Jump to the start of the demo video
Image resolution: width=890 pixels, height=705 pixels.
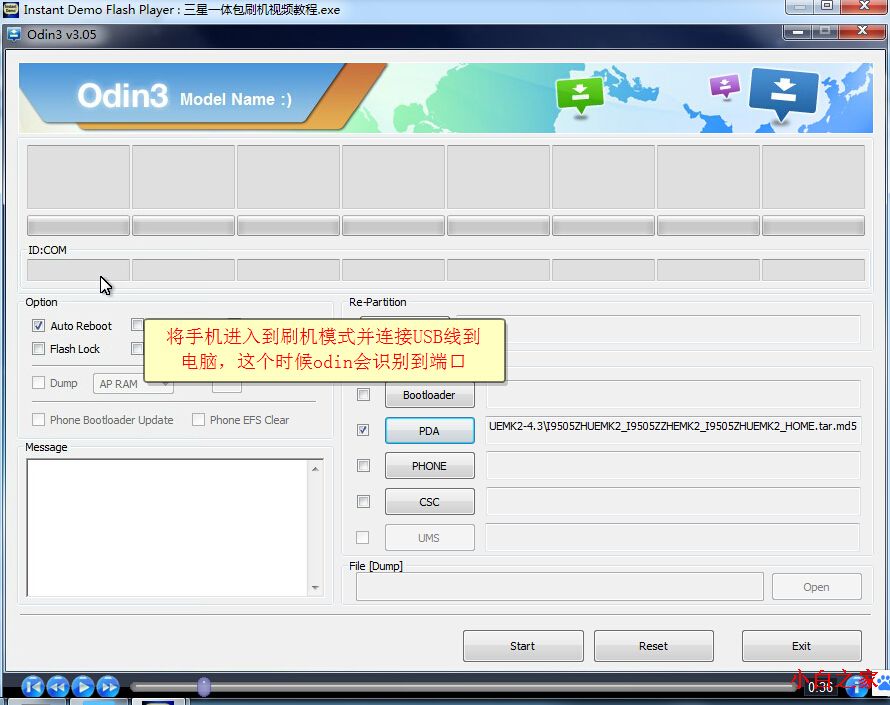[x=32, y=687]
